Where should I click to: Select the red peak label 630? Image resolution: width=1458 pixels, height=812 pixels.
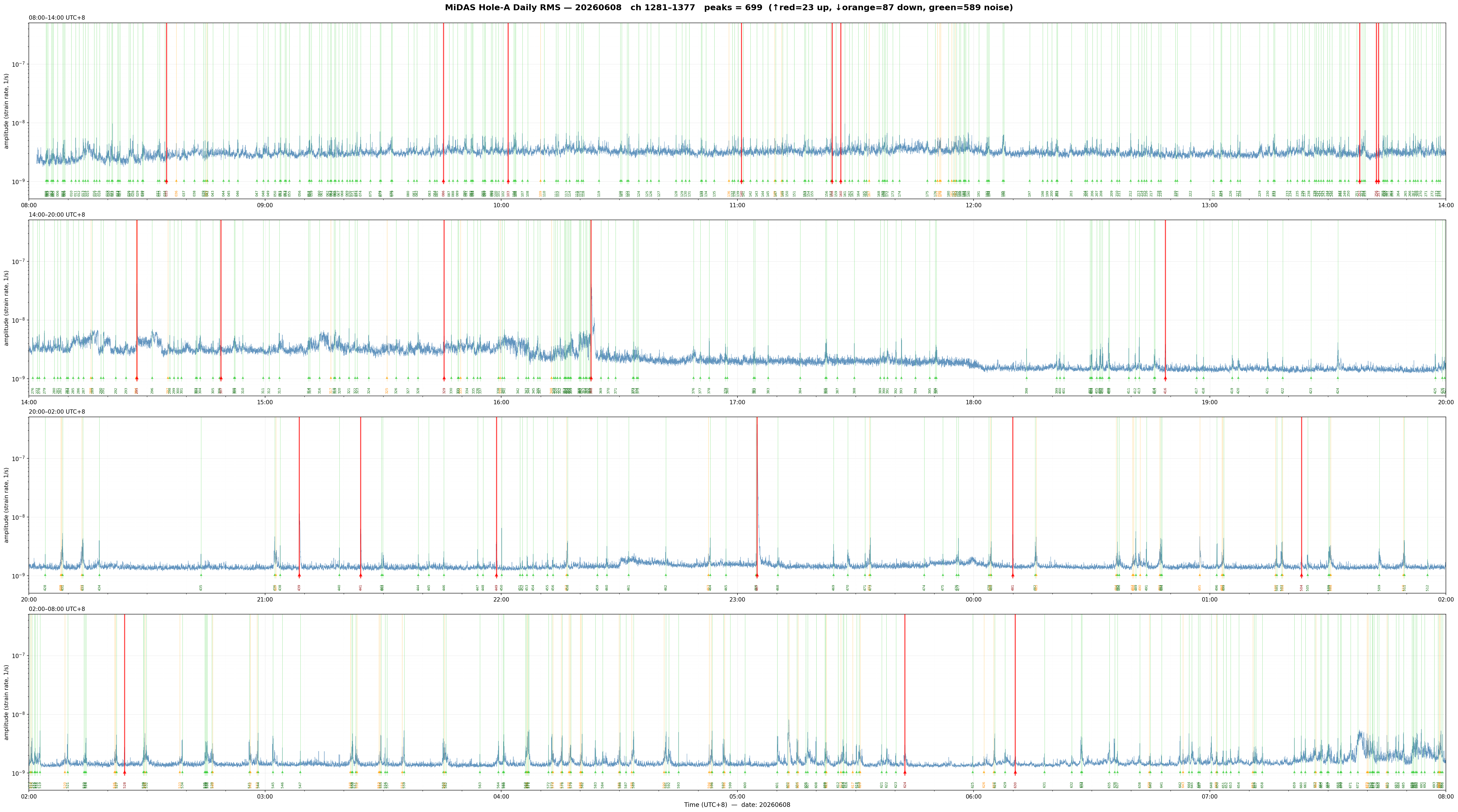point(1016,785)
